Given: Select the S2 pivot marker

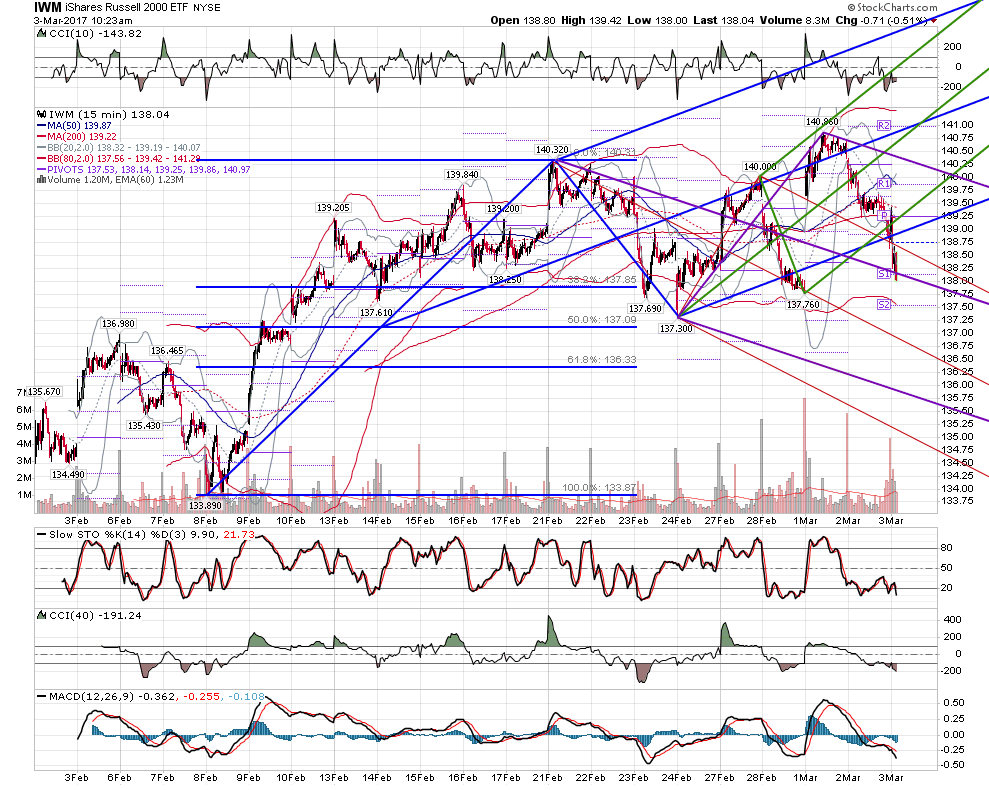Looking at the screenshot, I should point(884,305).
